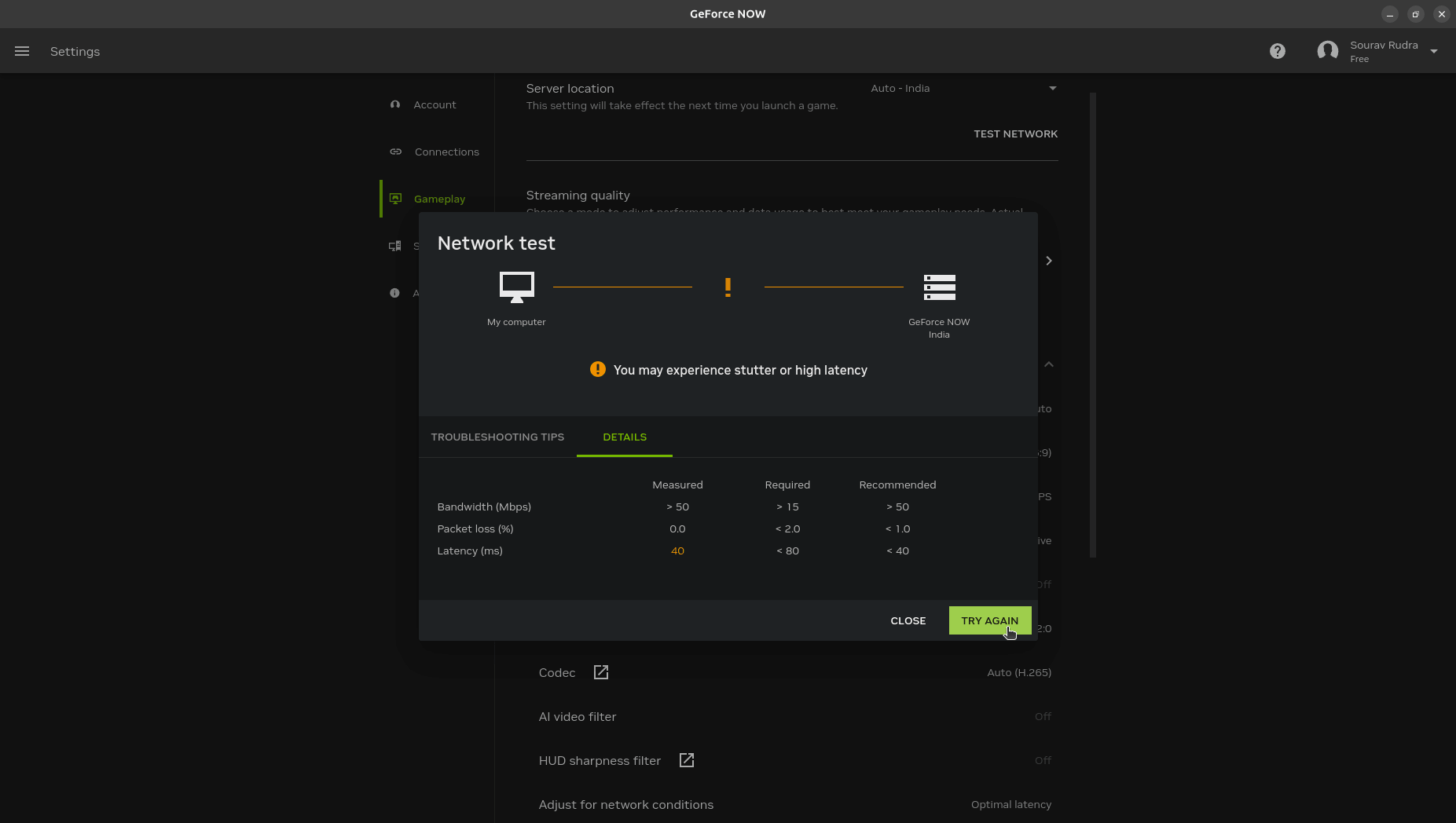Click CLOSE in the Network test dialog
The image size is (1456, 823).
(908, 620)
